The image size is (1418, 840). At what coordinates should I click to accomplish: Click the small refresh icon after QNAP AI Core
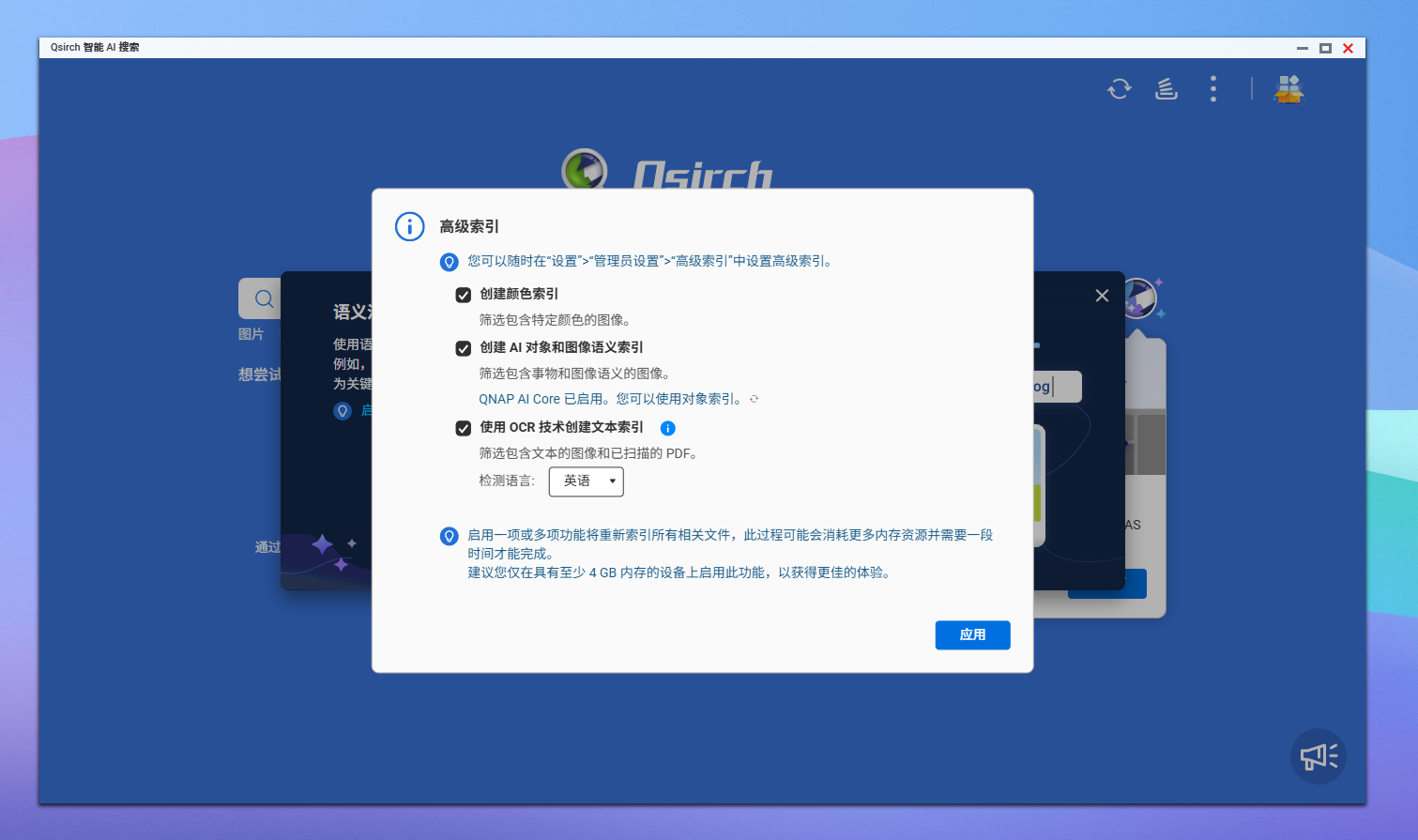(754, 400)
